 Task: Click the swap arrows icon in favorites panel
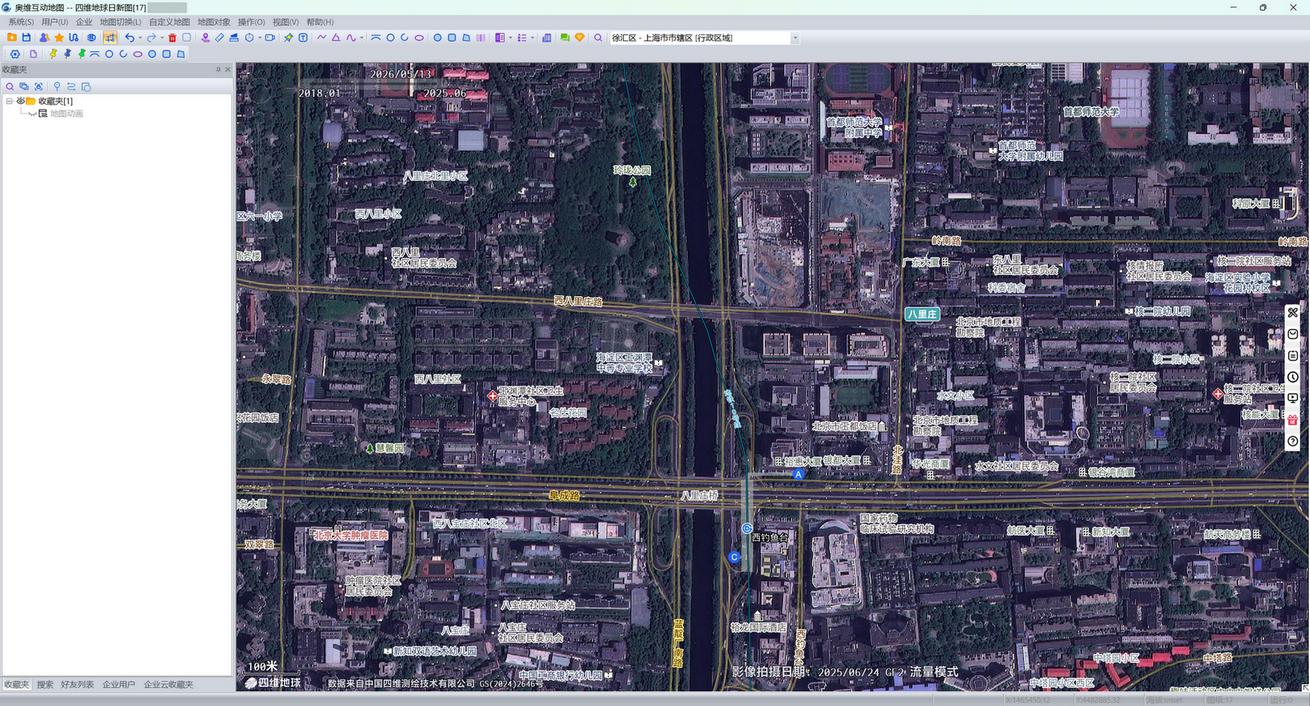[70, 87]
